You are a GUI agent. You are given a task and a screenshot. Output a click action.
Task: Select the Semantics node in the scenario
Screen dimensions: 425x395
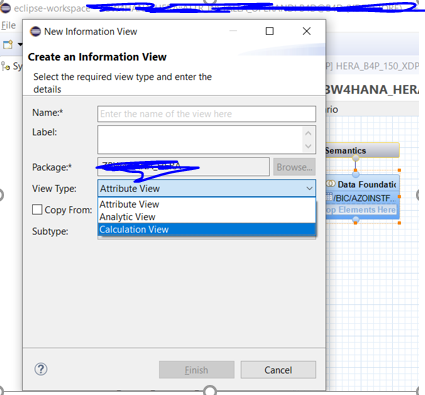362,150
